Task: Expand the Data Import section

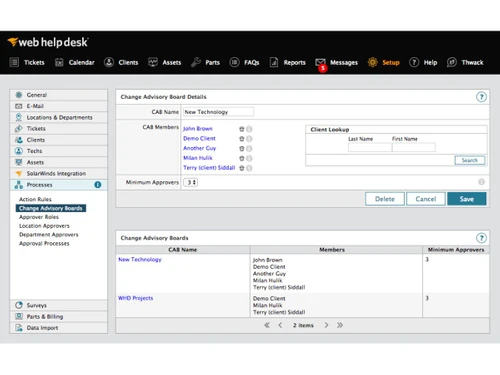Action: point(59,328)
